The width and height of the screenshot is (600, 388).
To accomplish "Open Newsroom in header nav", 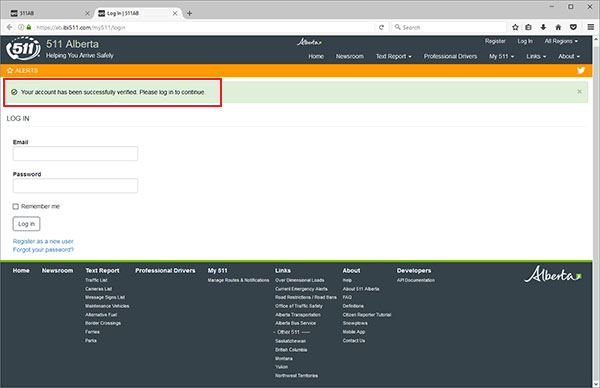I will click(350, 56).
